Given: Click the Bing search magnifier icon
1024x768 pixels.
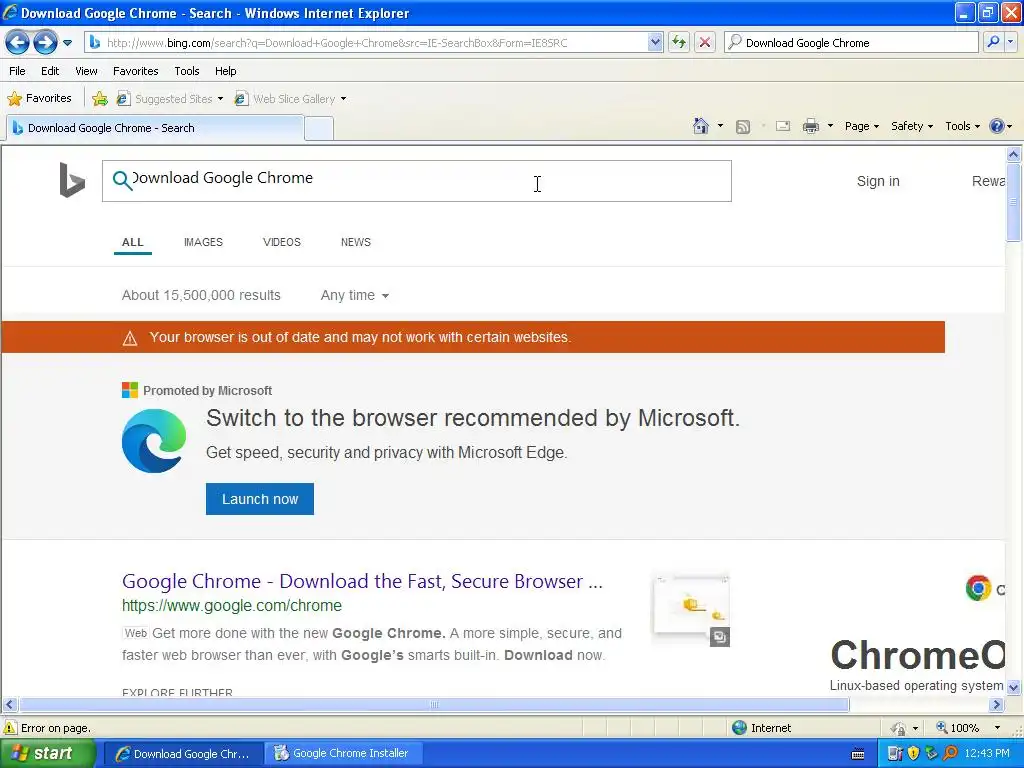Looking at the screenshot, I should tap(122, 179).
